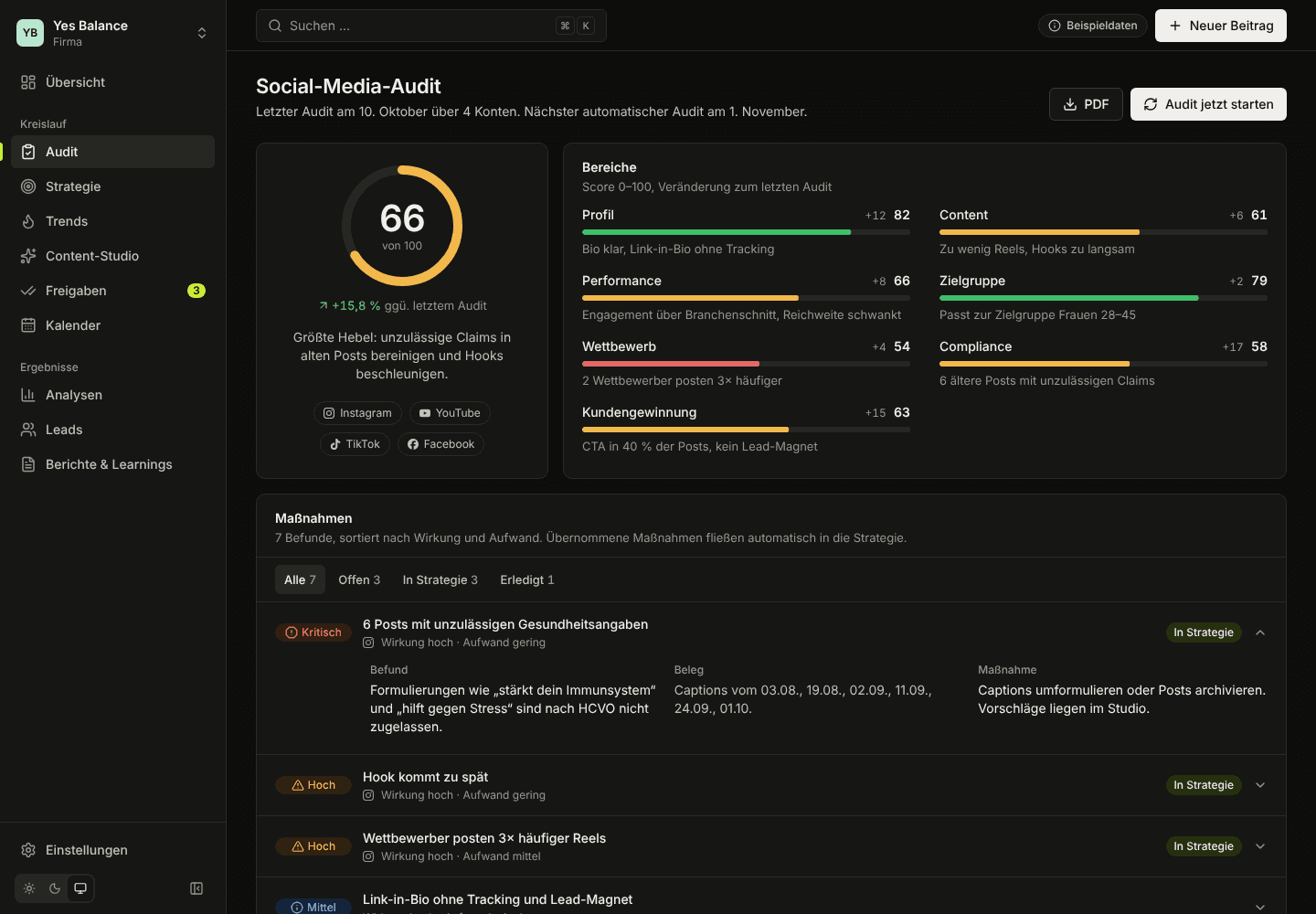The width and height of the screenshot is (1316, 914).
Task: Open Kalender via the calendar icon
Action: click(28, 325)
